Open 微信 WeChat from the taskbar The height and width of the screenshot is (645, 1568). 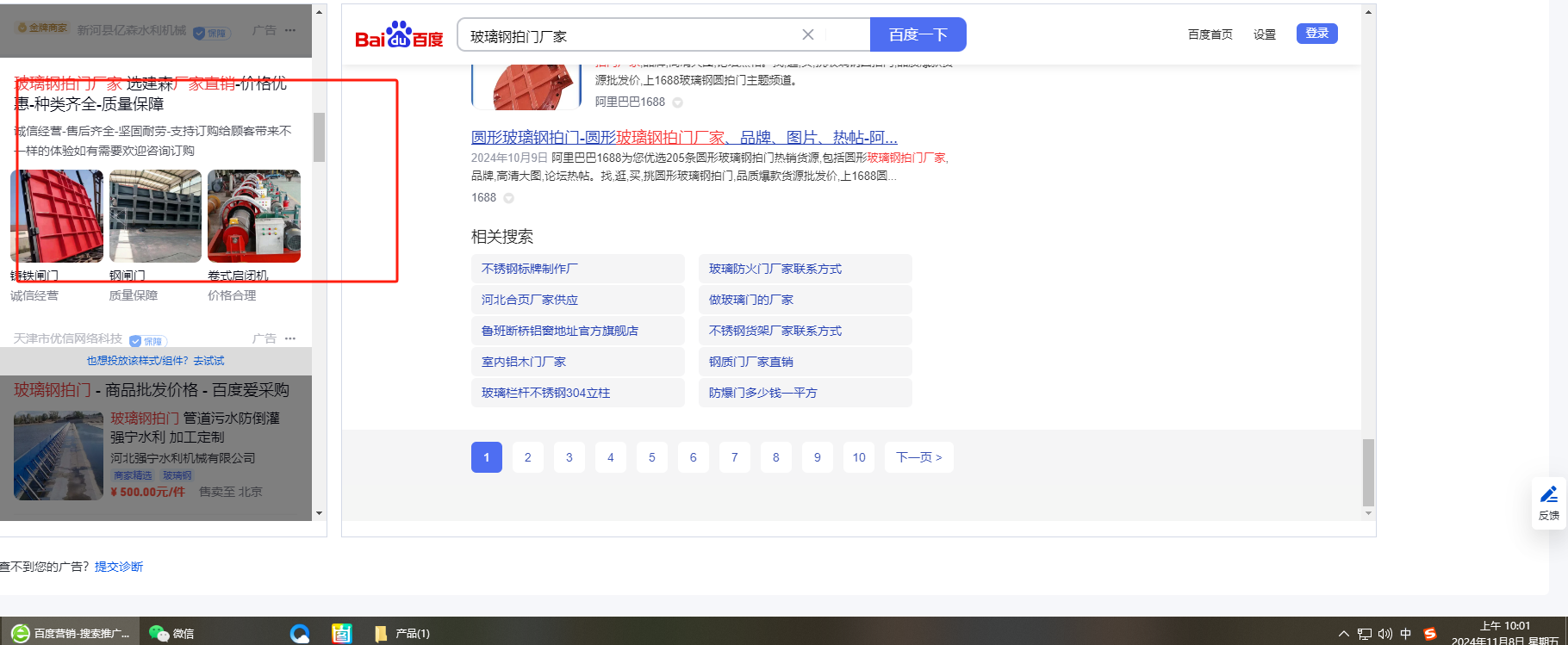click(x=171, y=633)
